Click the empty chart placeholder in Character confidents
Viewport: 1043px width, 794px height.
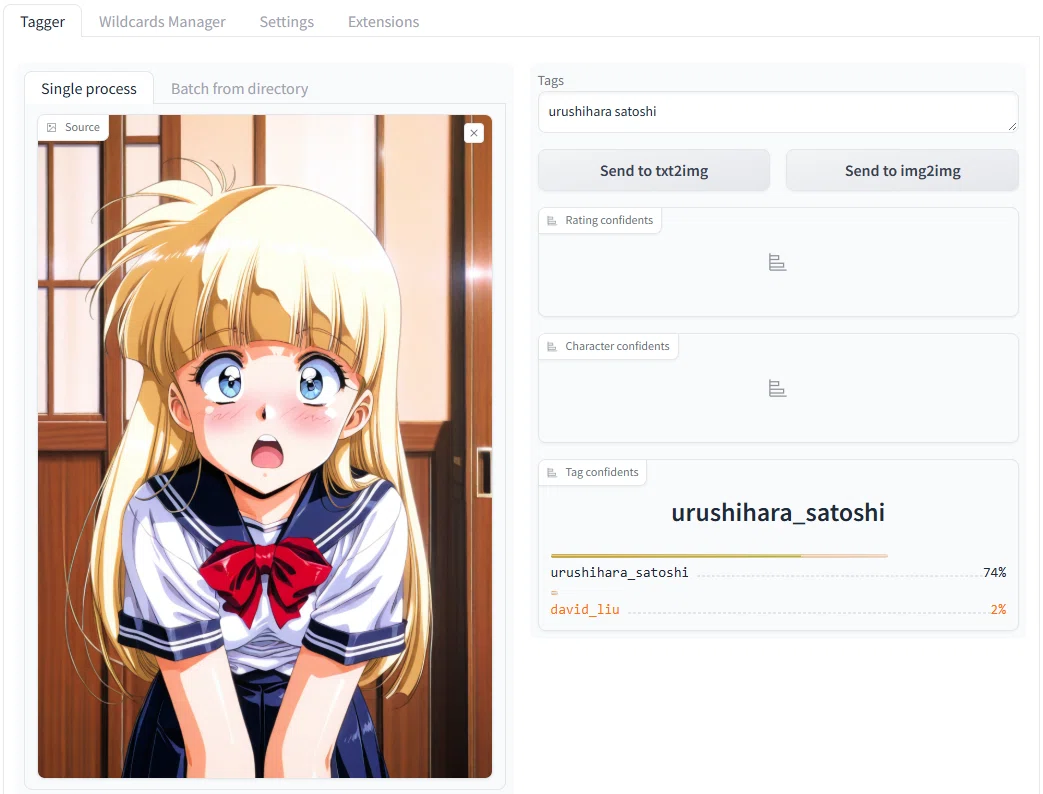tap(777, 388)
